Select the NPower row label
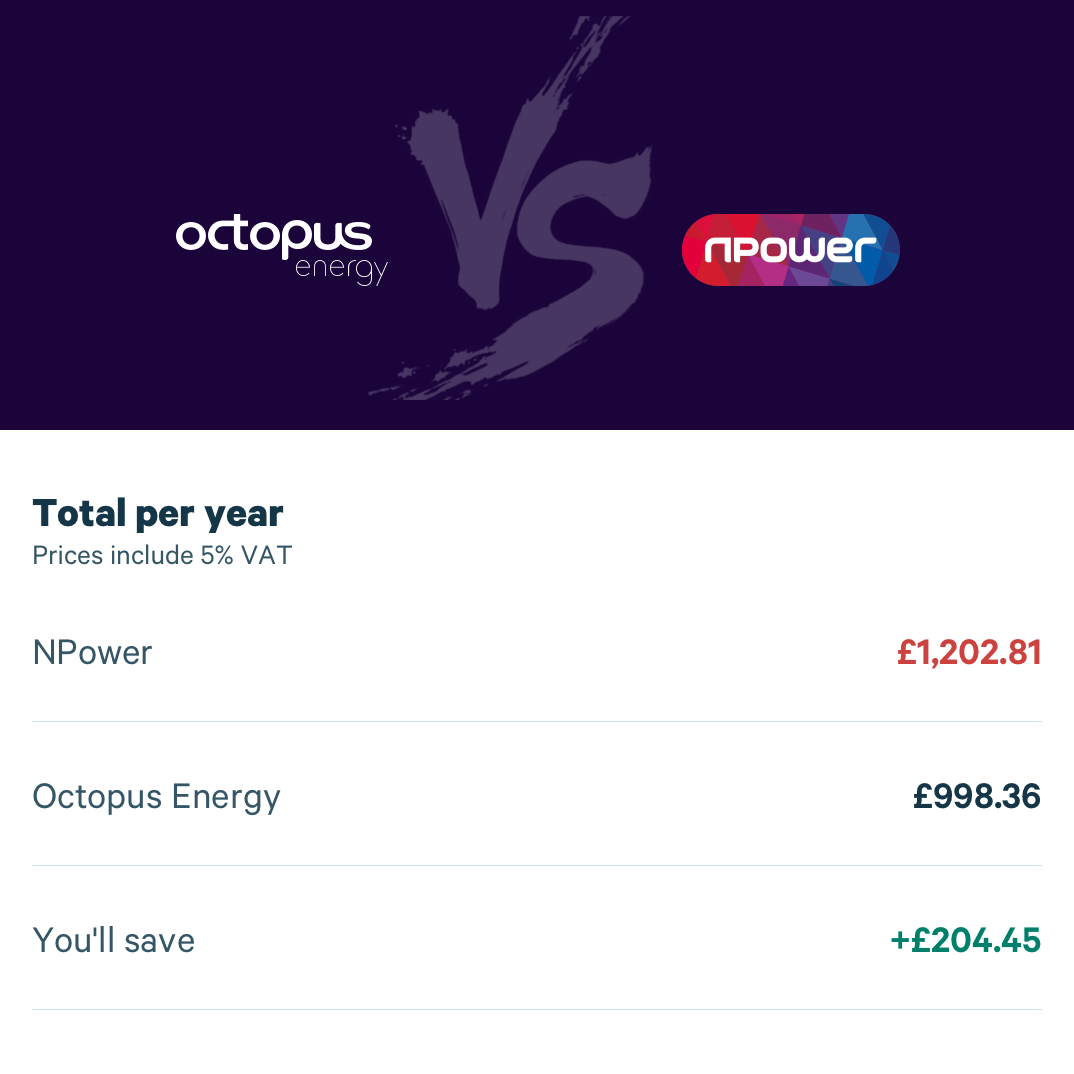 pyautogui.click(x=92, y=652)
